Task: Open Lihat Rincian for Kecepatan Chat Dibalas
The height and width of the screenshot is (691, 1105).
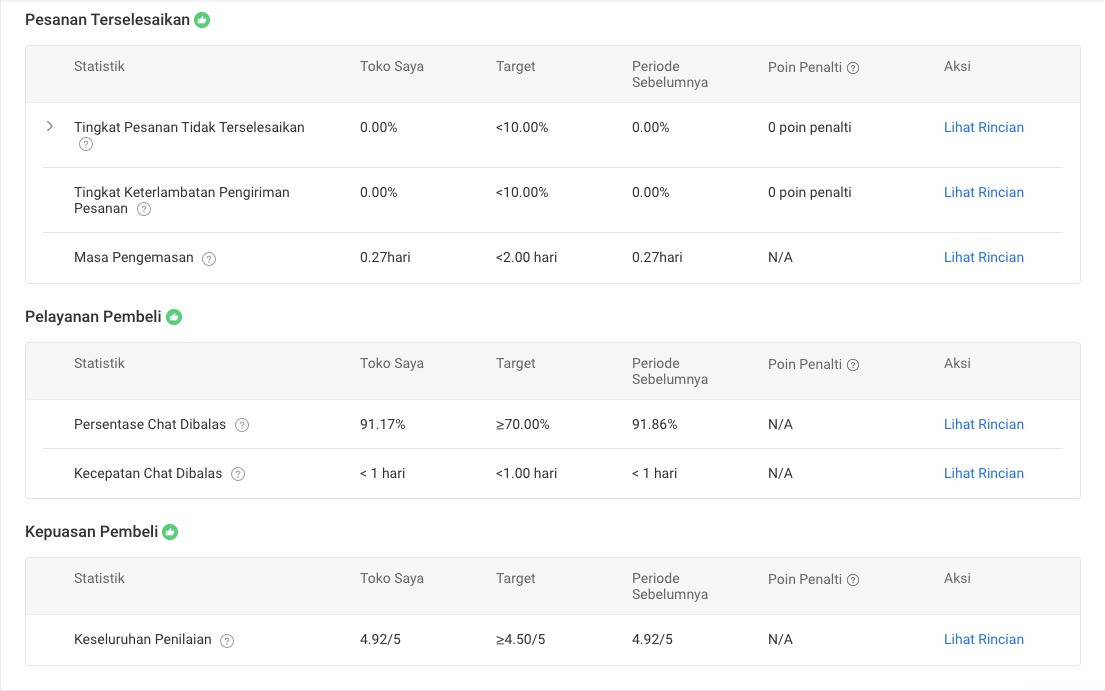Action: point(983,473)
